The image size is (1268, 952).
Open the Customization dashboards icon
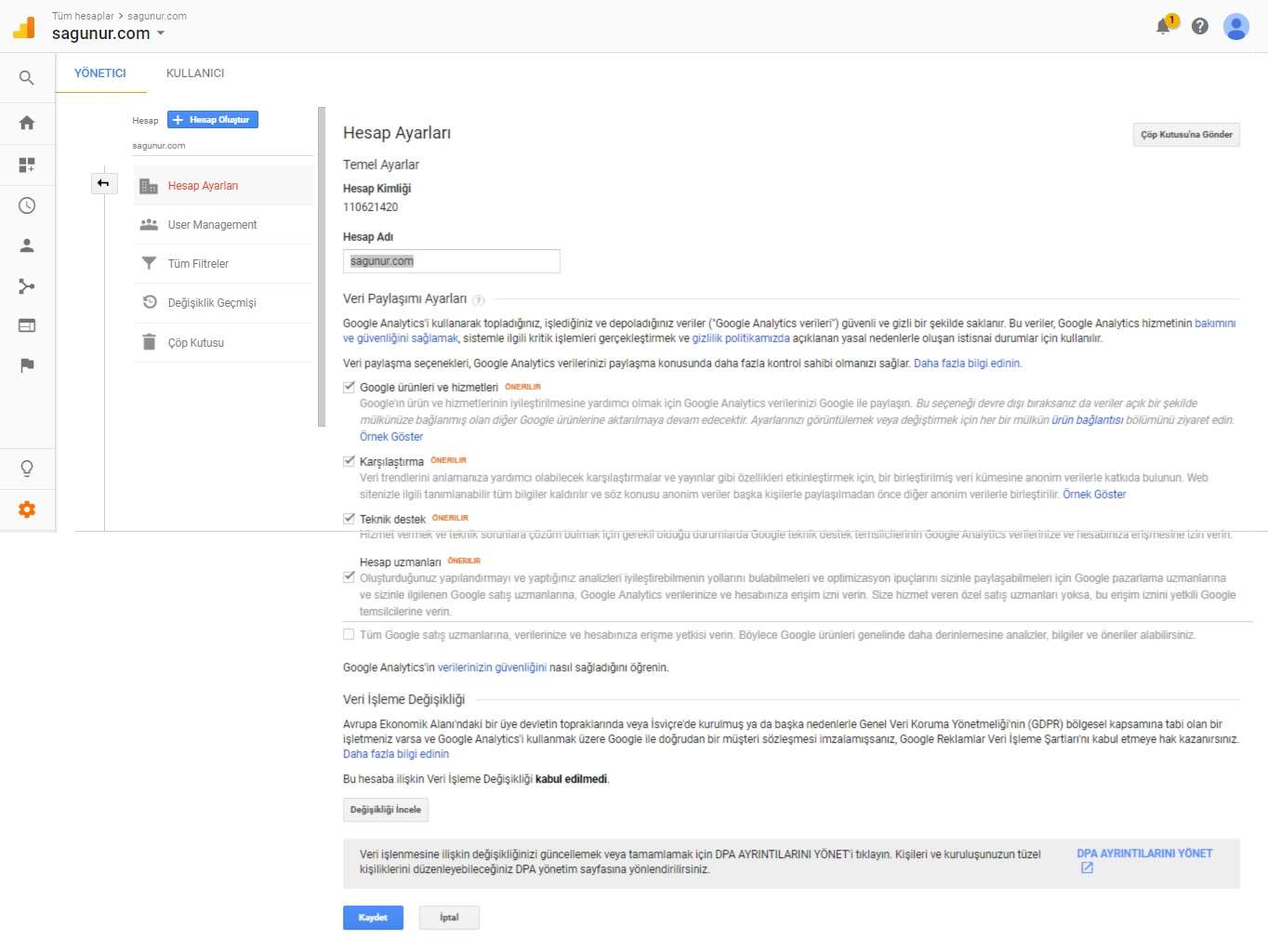click(x=27, y=165)
